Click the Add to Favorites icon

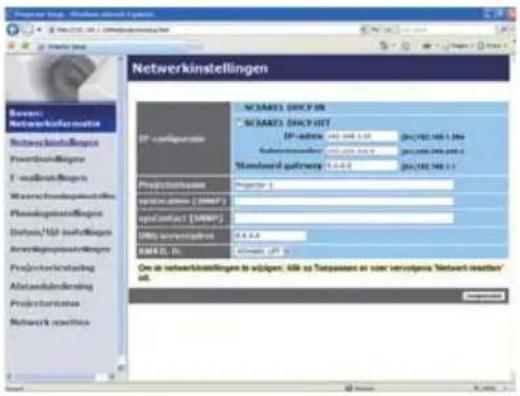click(x=26, y=46)
